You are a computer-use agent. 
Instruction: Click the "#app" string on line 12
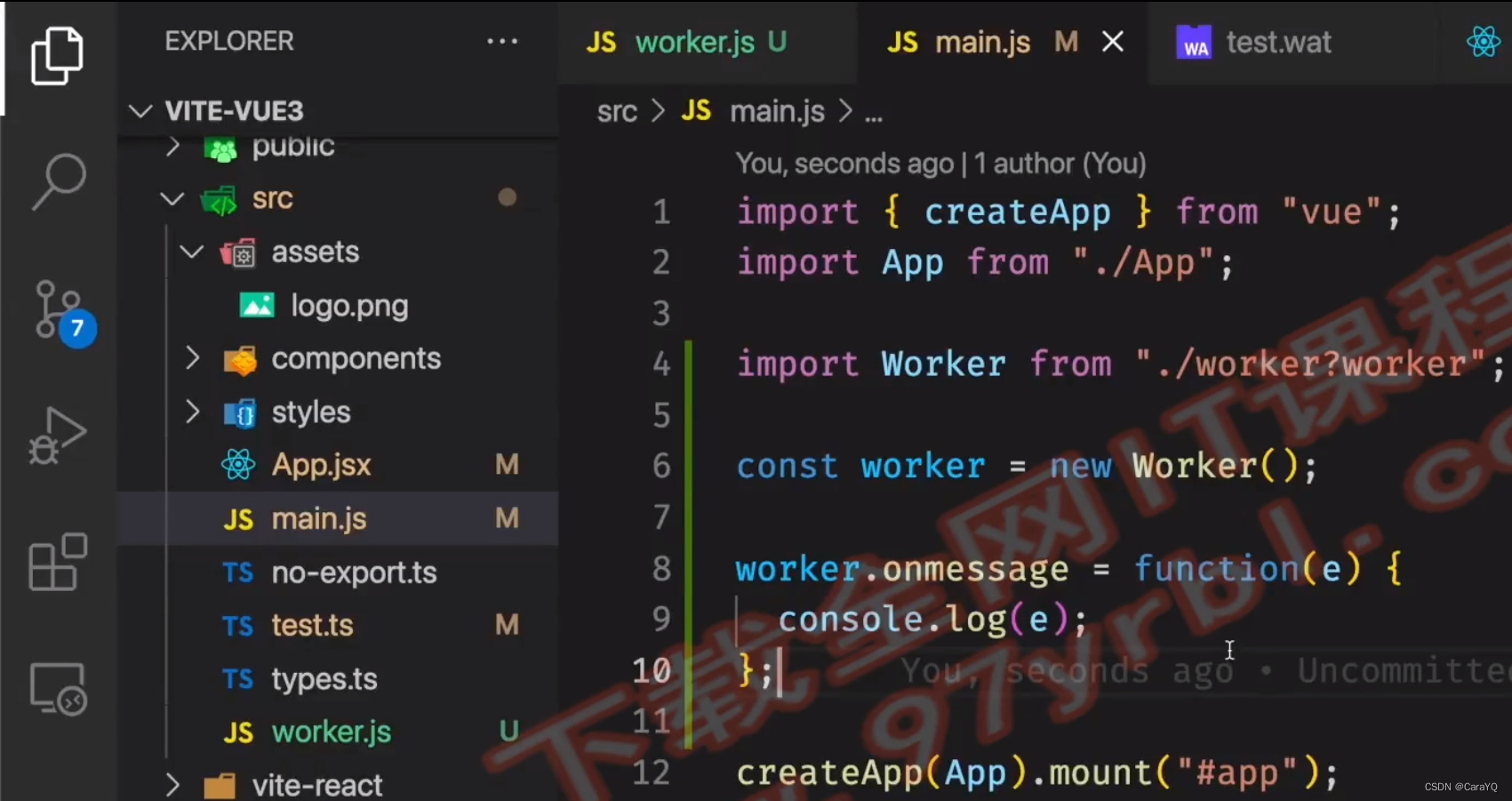[x=1237, y=773]
